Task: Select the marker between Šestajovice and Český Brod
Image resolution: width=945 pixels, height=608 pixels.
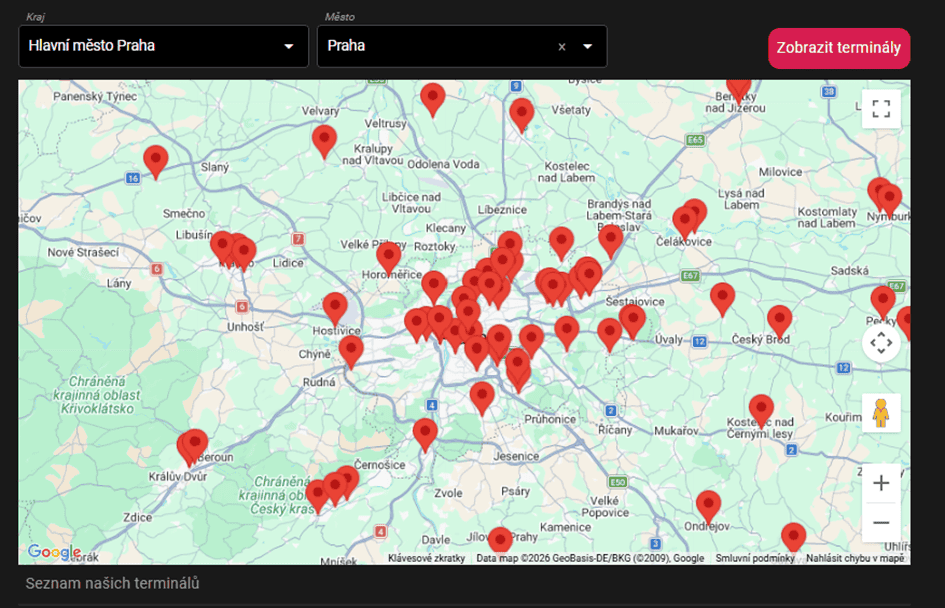Action: (x=723, y=299)
